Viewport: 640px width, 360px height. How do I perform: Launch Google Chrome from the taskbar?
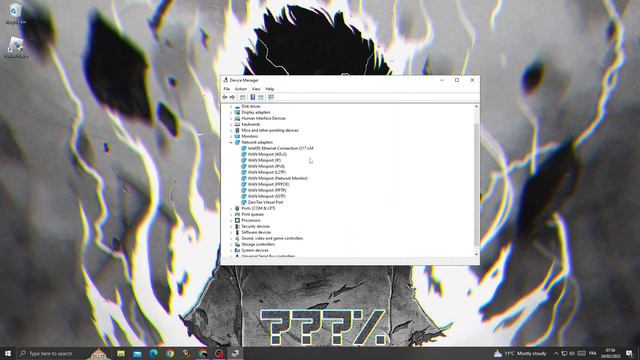pos(170,353)
